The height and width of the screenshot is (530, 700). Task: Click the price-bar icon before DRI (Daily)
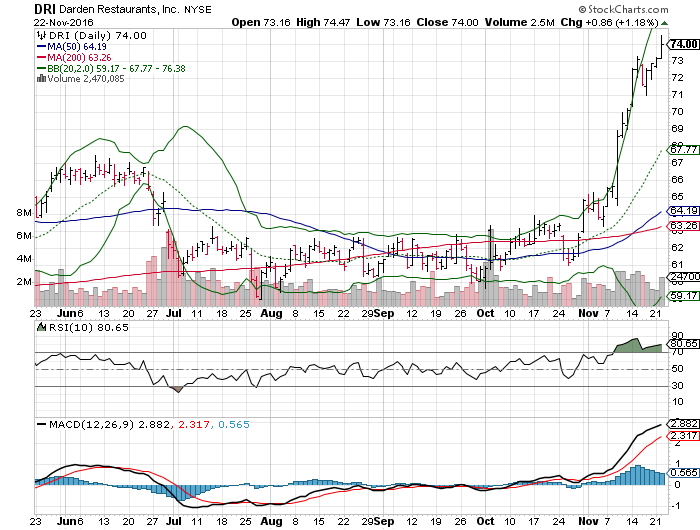41,35
